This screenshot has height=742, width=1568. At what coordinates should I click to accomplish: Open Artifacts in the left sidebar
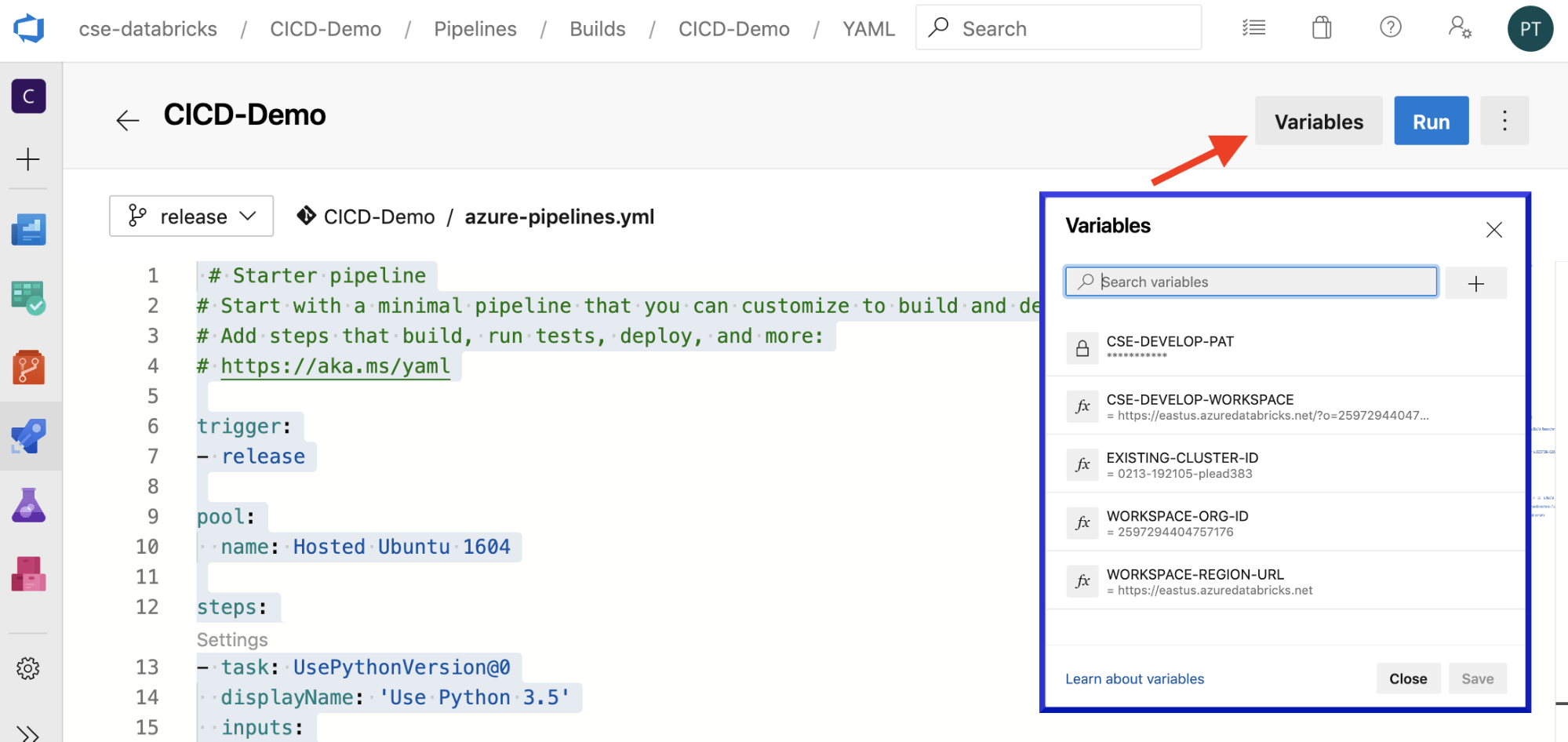(28, 573)
